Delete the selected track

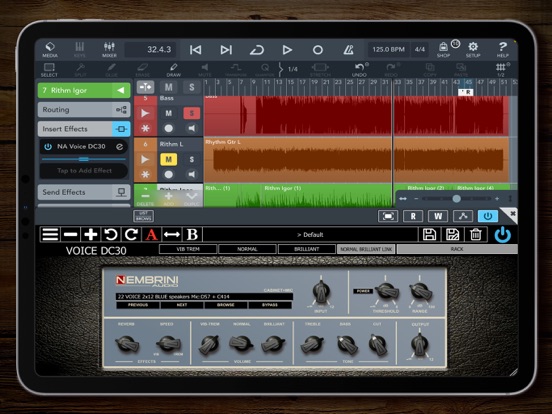point(145,199)
